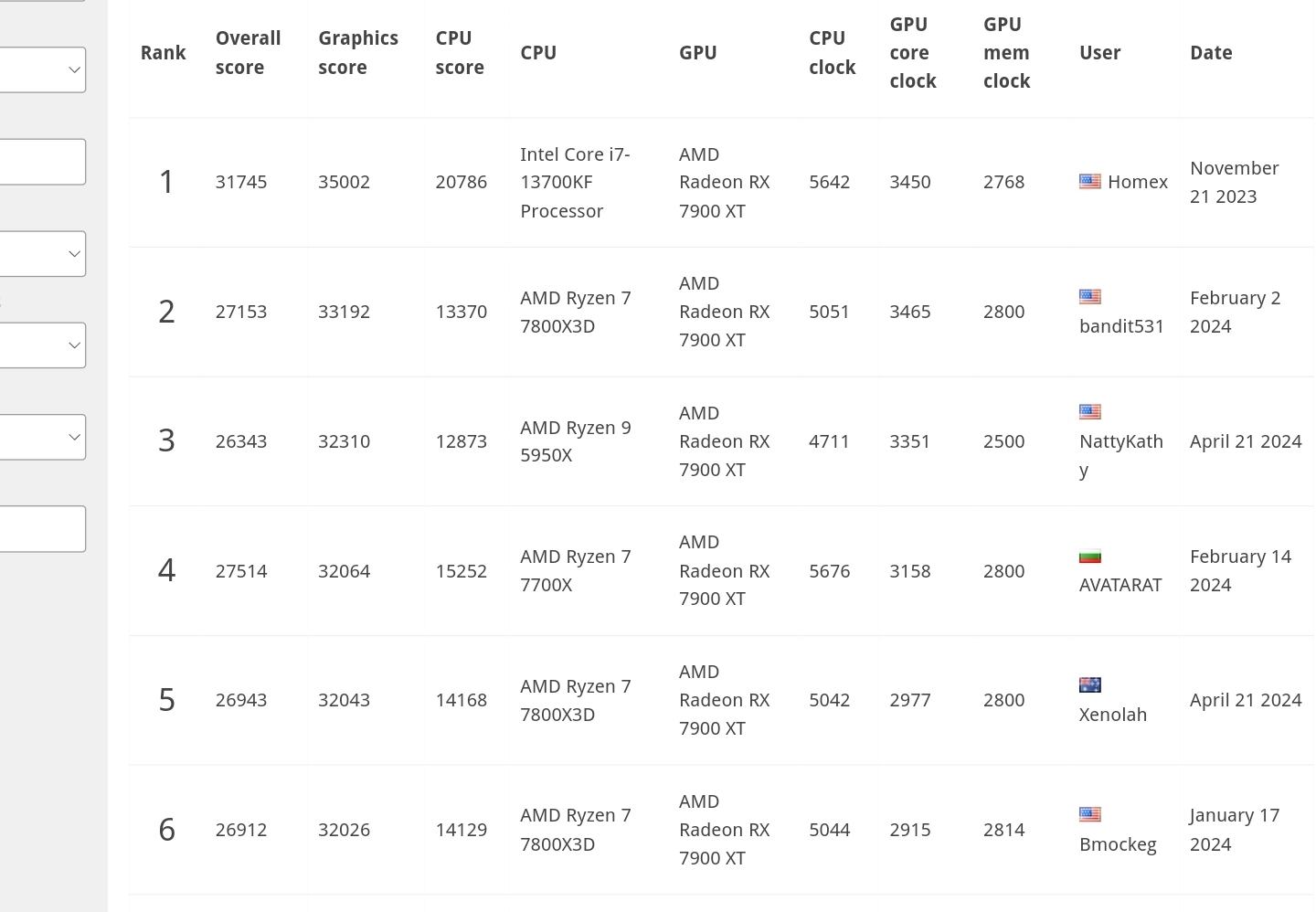Select the rank 1 overall score 31745

(x=241, y=182)
